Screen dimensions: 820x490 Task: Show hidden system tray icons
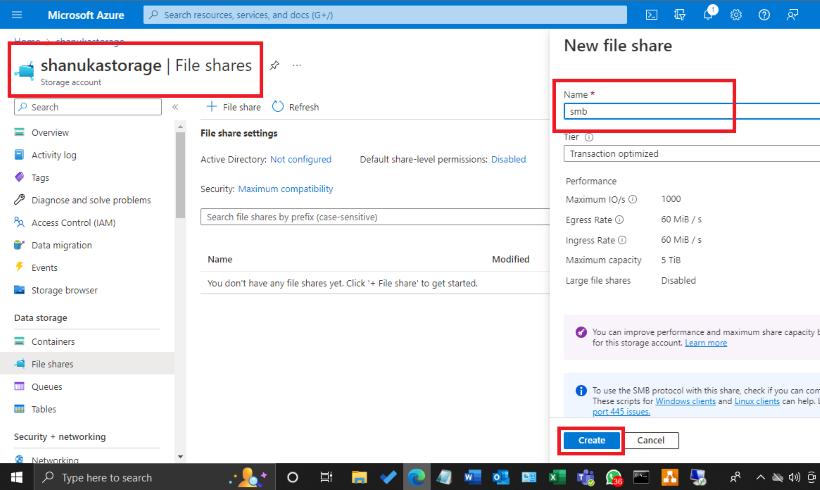tap(760, 477)
